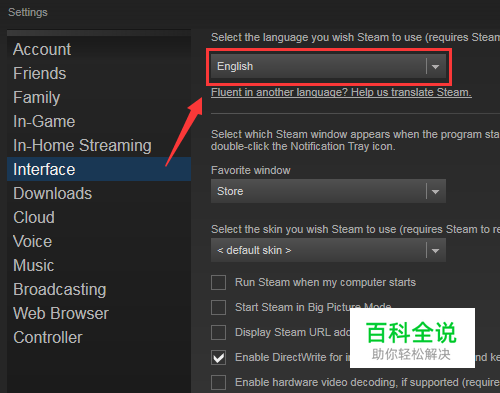
Task: Click the Help us translate Steam link
Action: [341, 92]
